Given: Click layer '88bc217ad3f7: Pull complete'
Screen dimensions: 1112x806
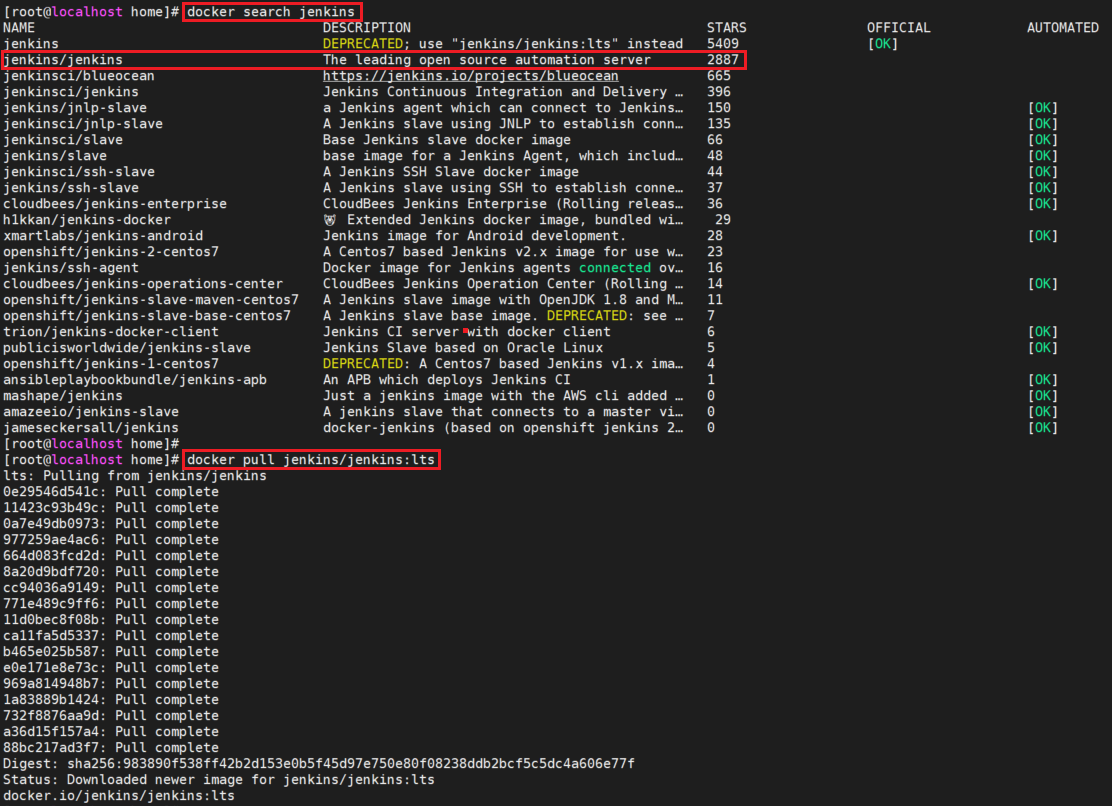Looking at the screenshot, I should click(111, 748).
